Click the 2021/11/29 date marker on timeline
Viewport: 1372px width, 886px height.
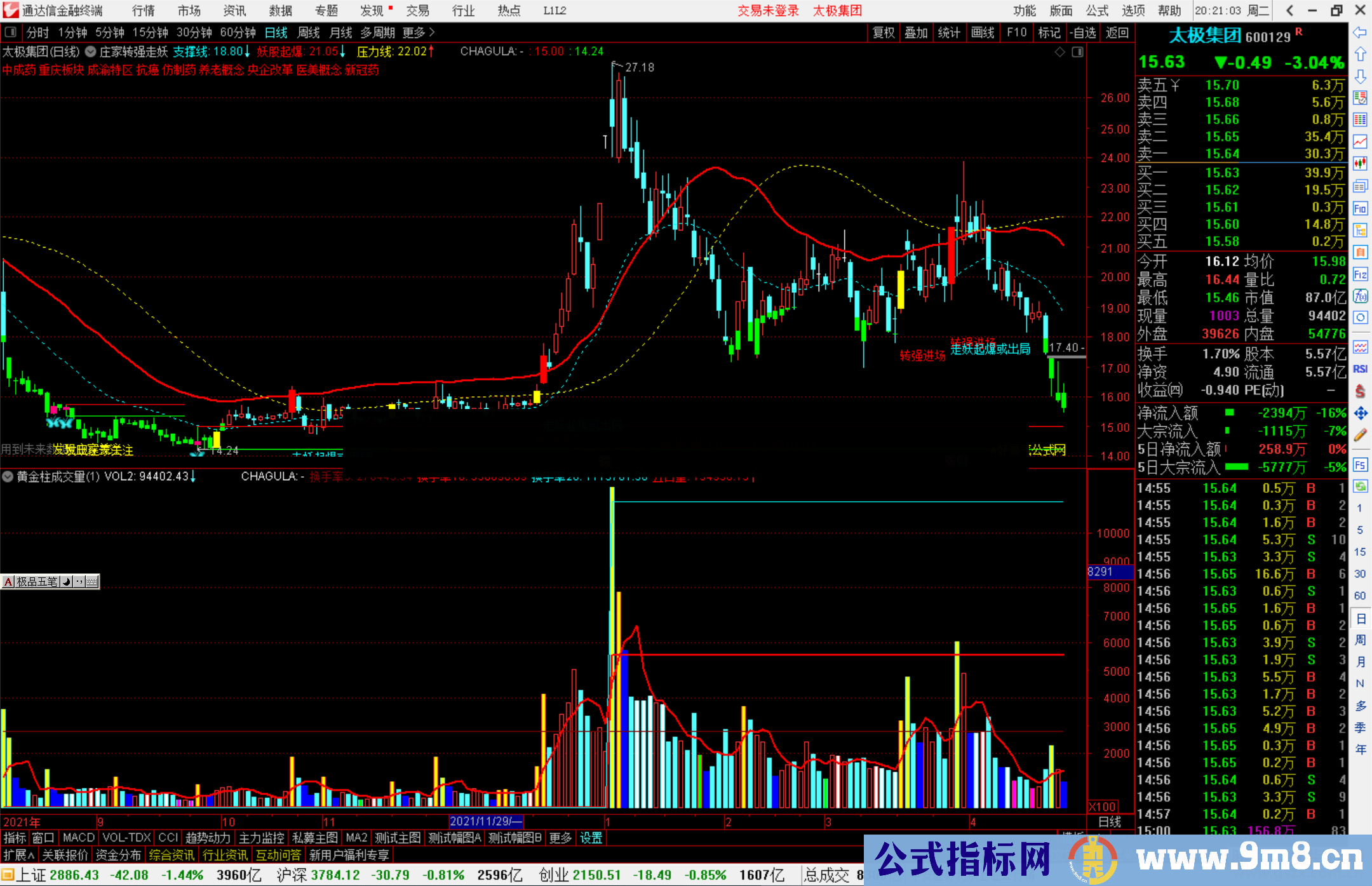(486, 822)
